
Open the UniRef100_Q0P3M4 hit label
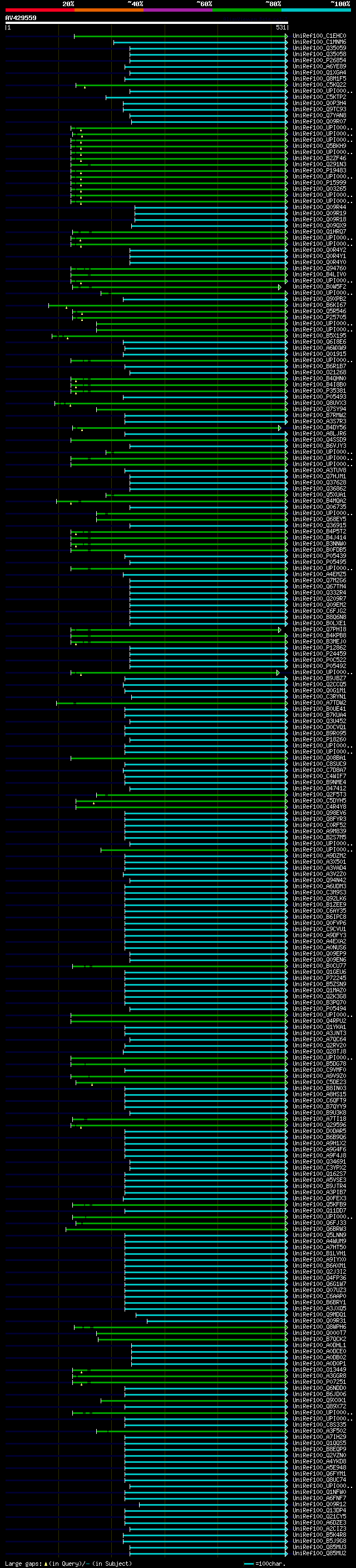coord(319,103)
